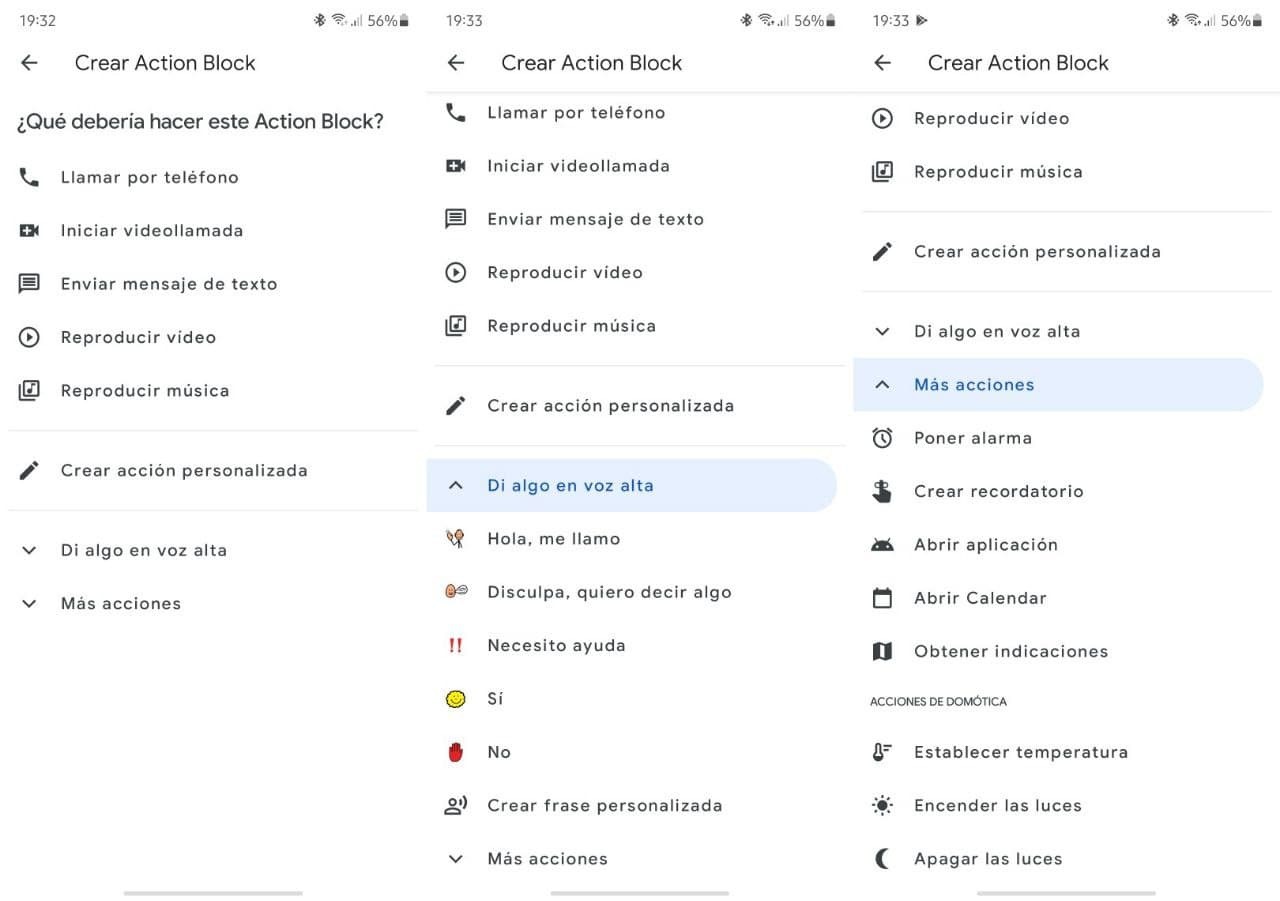1280x901 pixels.
Task: Tap the map icon for Obtener indicaciones
Action: [882, 652]
